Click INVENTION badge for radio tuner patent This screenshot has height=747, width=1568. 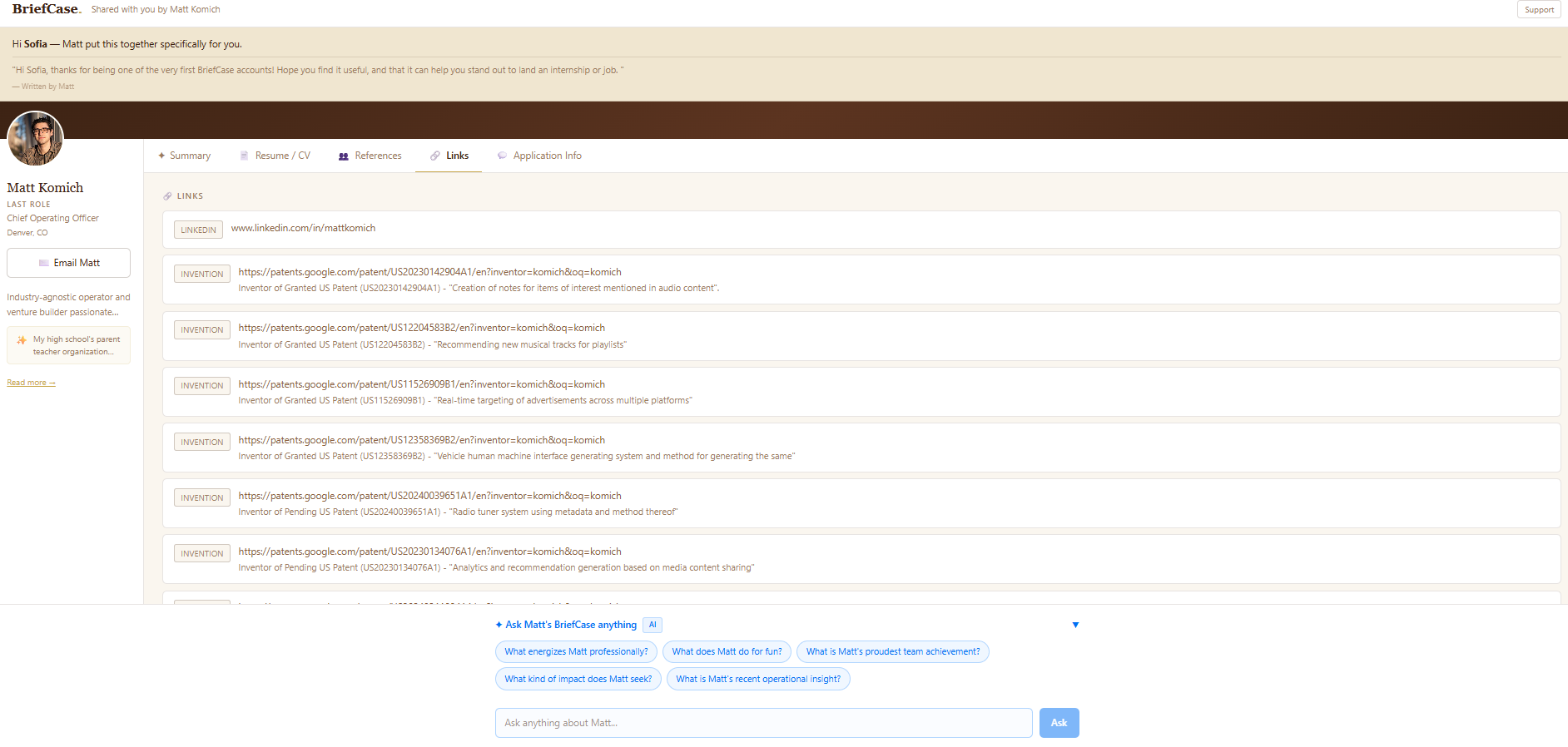(x=202, y=497)
